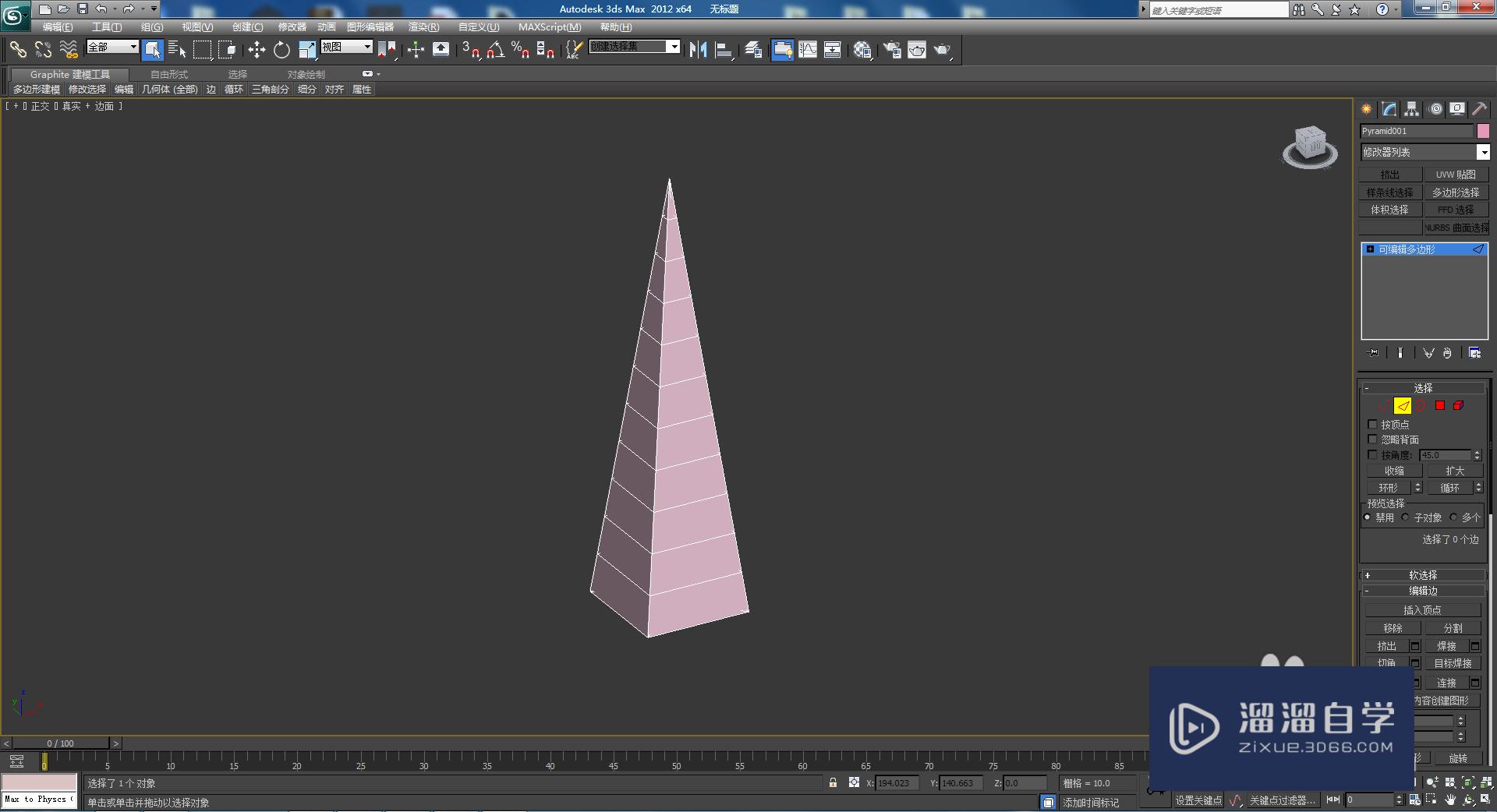Click the Pin Stack icon

point(1373,353)
